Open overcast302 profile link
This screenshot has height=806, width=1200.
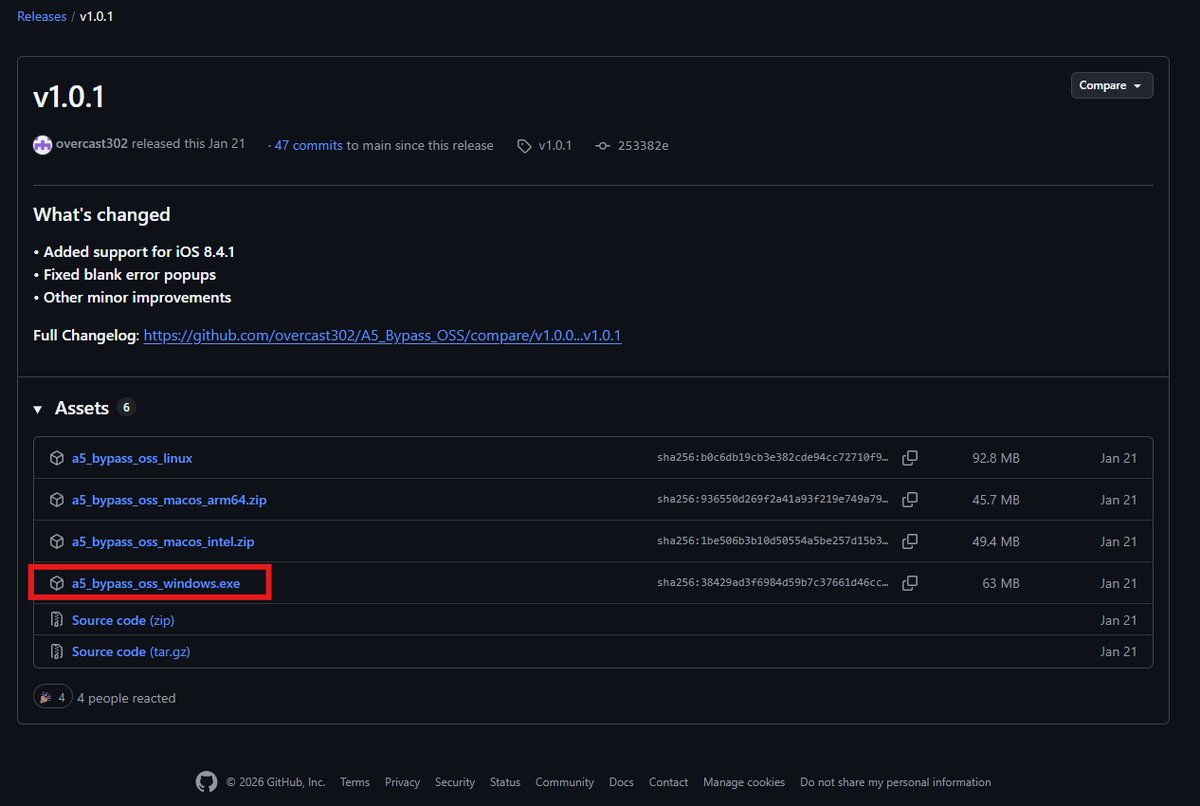(x=92, y=144)
